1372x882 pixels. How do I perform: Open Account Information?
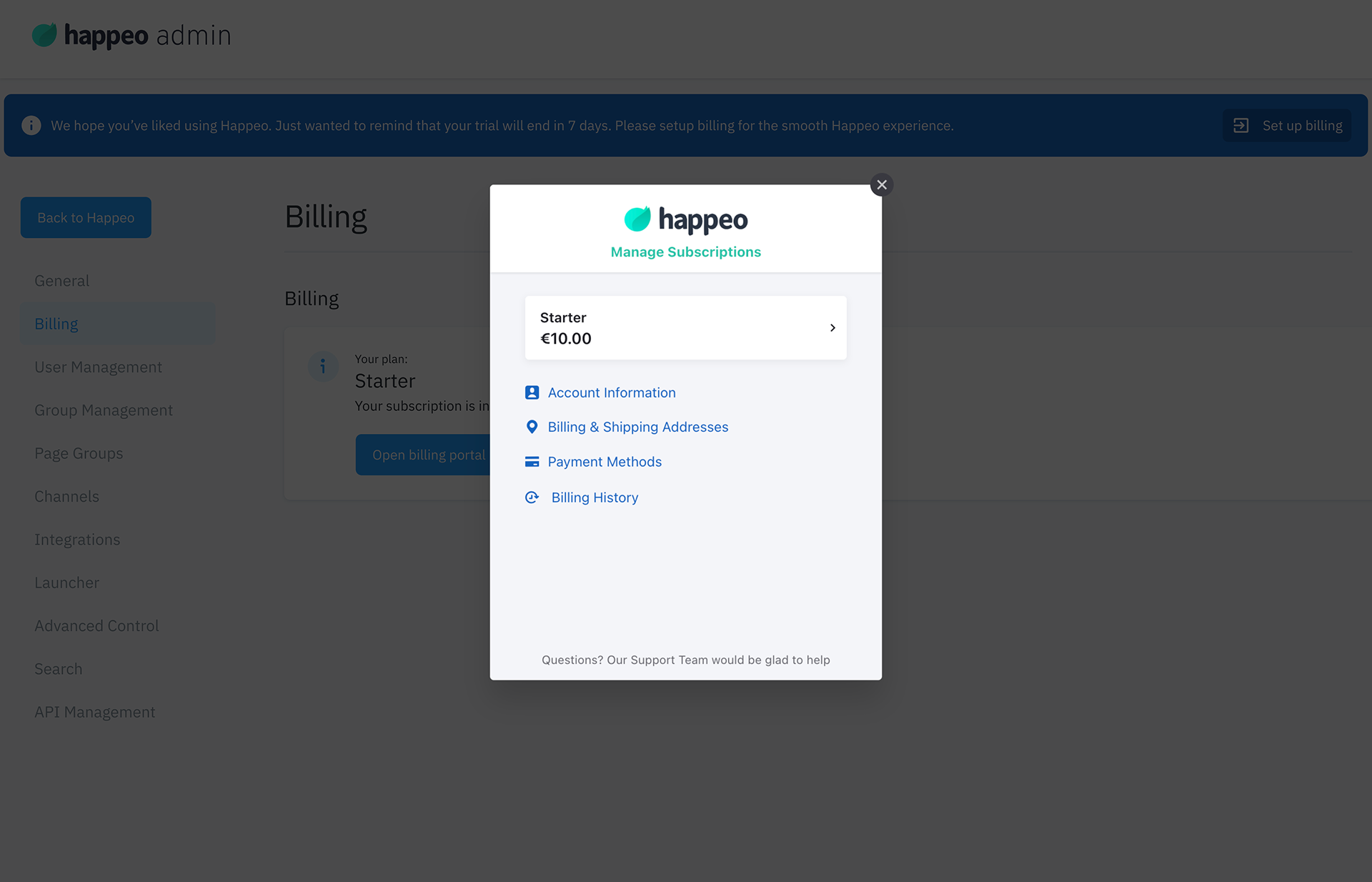tap(612, 392)
